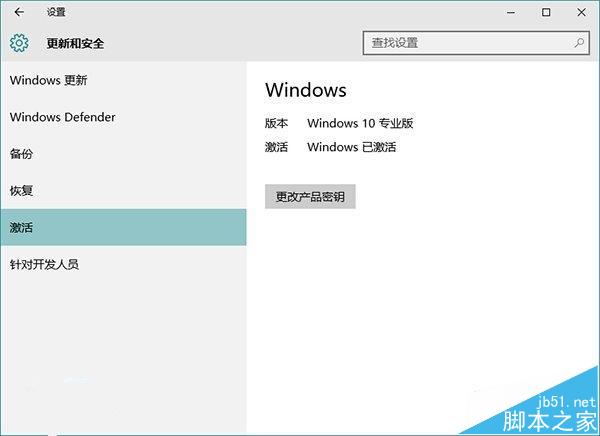Image resolution: width=600 pixels, height=436 pixels.
Task: Click the 更改产品密钥 button
Action: pyautogui.click(x=310, y=197)
